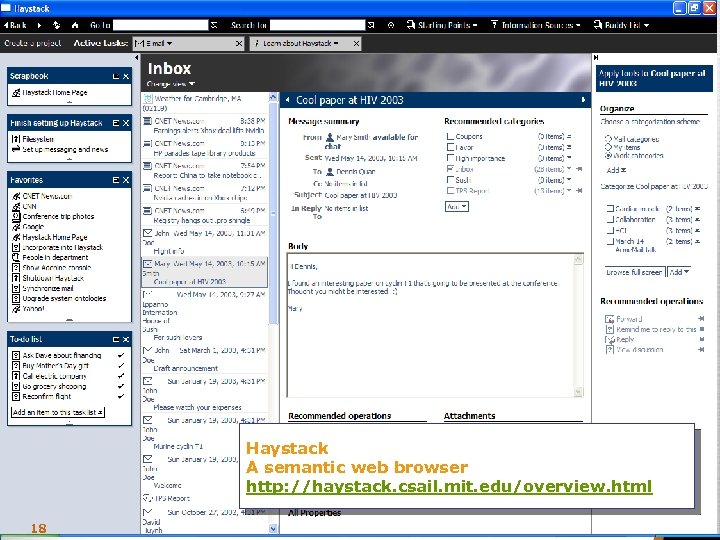Click the message list scroll down arrow
Image resolution: width=720 pixels, height=540 pixels.
(x=273, y=529)
